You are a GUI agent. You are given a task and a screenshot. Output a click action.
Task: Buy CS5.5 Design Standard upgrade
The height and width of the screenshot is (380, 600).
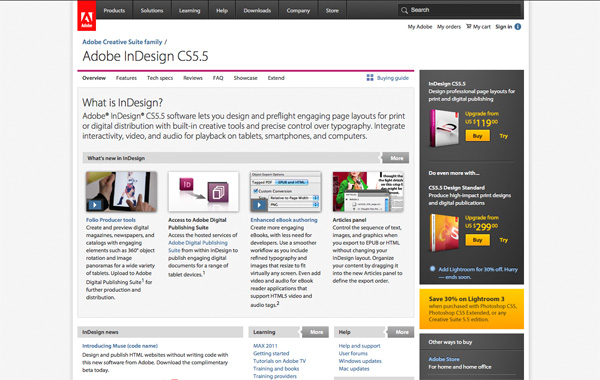click(x=477, y=240)
